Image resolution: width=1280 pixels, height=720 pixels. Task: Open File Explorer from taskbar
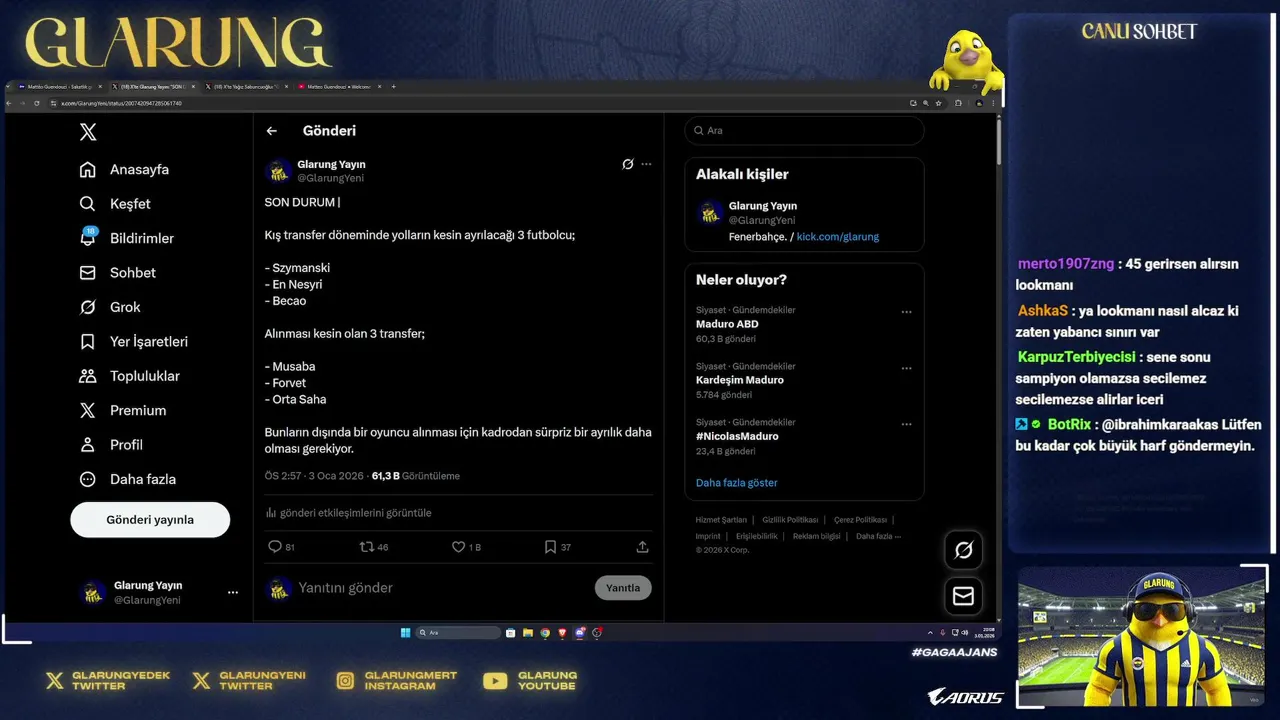(x=528, y=632)
